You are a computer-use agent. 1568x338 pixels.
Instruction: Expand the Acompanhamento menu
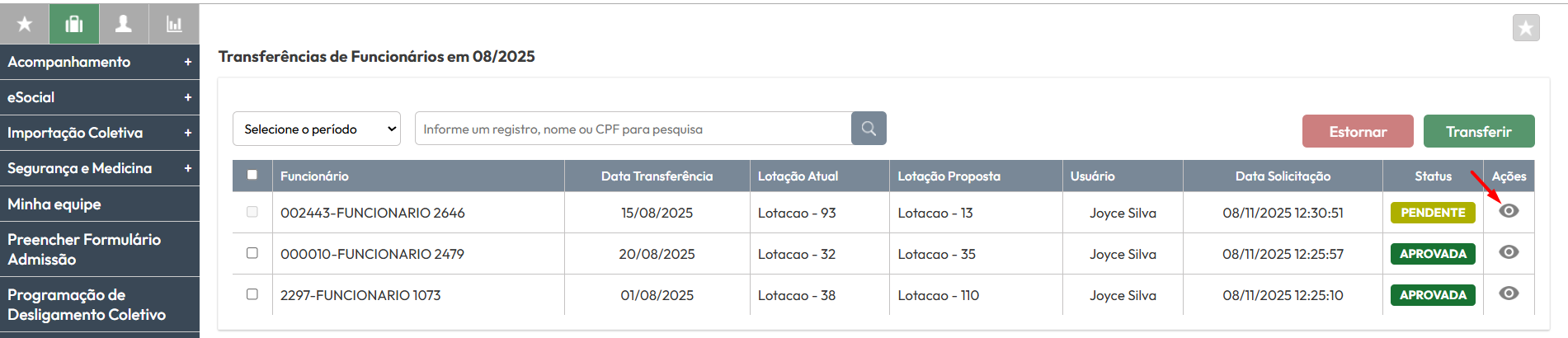[x=99, y=62]
